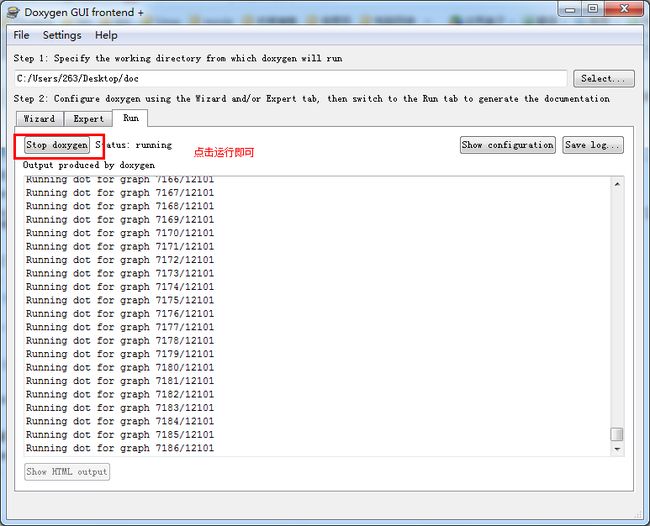Viewport: 650px width, 526px height.
Task: Minimize the Doxygen GUI window
Action: click(x=570, y=9)
